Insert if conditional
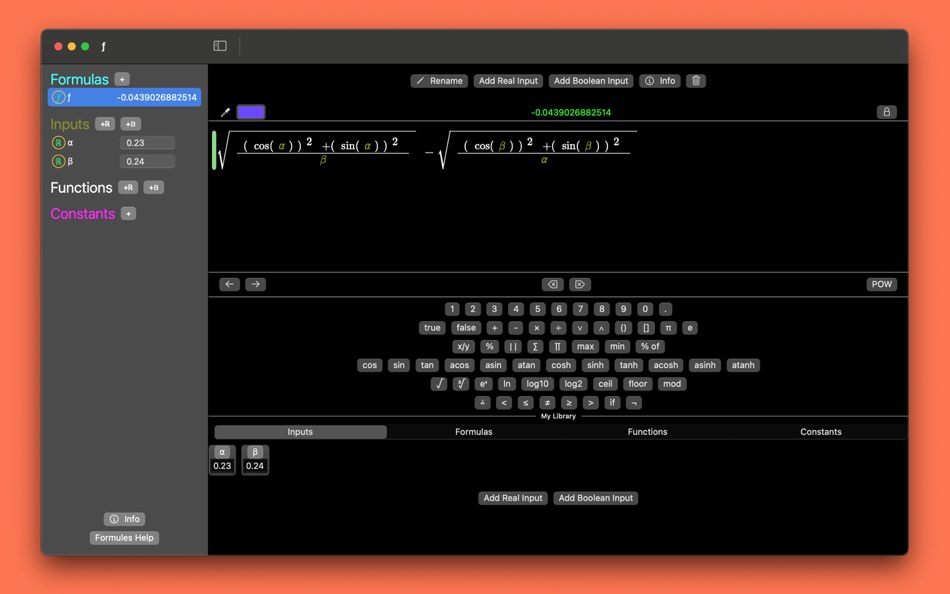Screen dimensions: 950x594 [612, 402]
